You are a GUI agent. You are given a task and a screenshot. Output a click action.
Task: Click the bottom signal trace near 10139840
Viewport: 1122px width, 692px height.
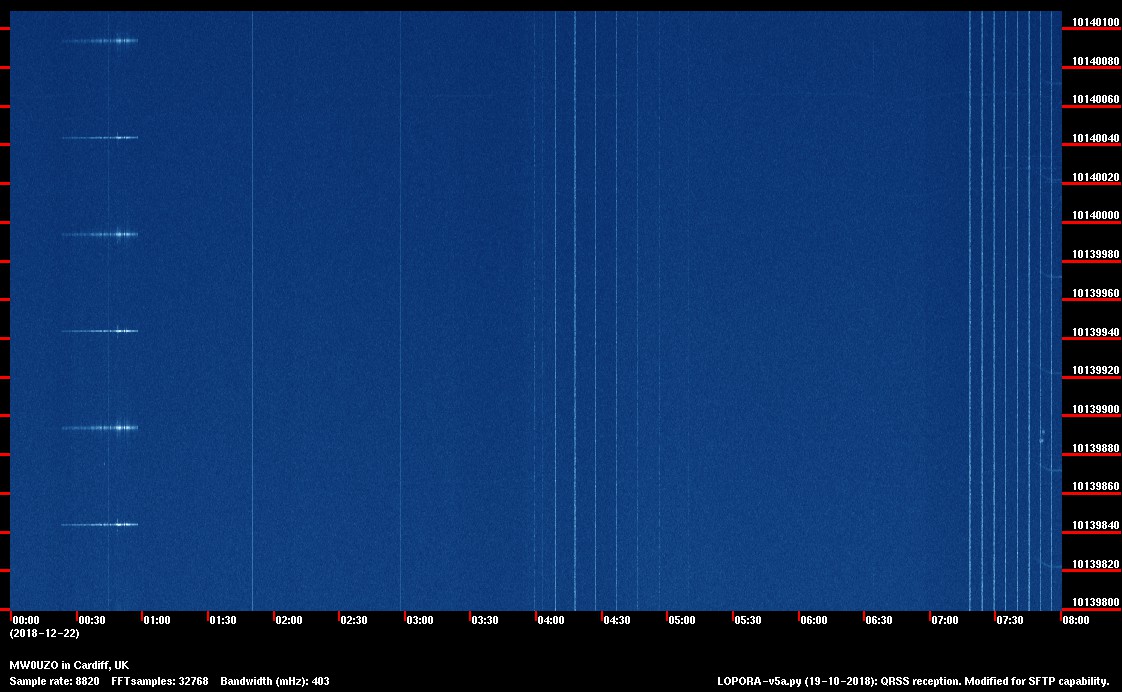[100, 524]
